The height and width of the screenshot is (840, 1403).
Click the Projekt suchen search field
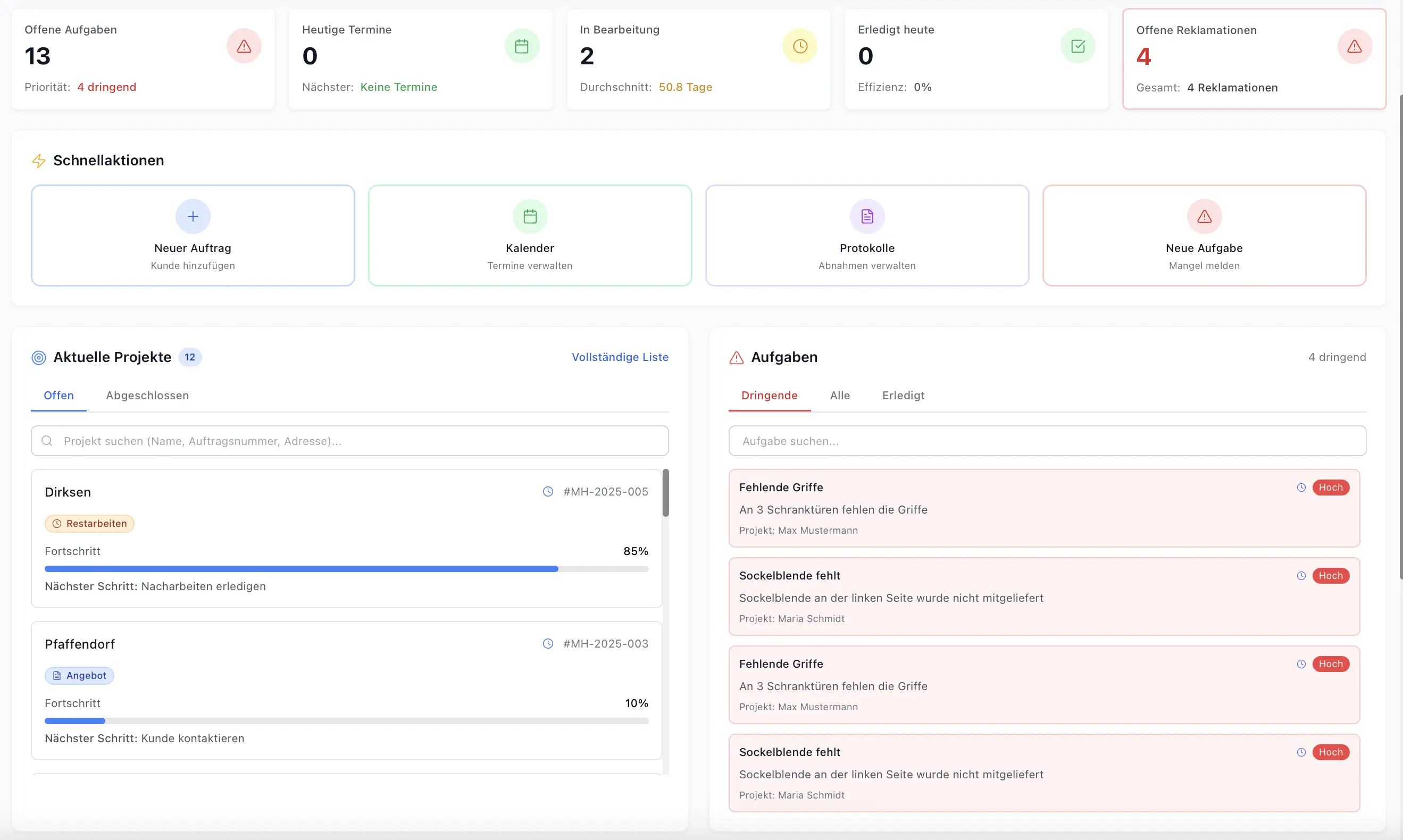click(350, 441)
